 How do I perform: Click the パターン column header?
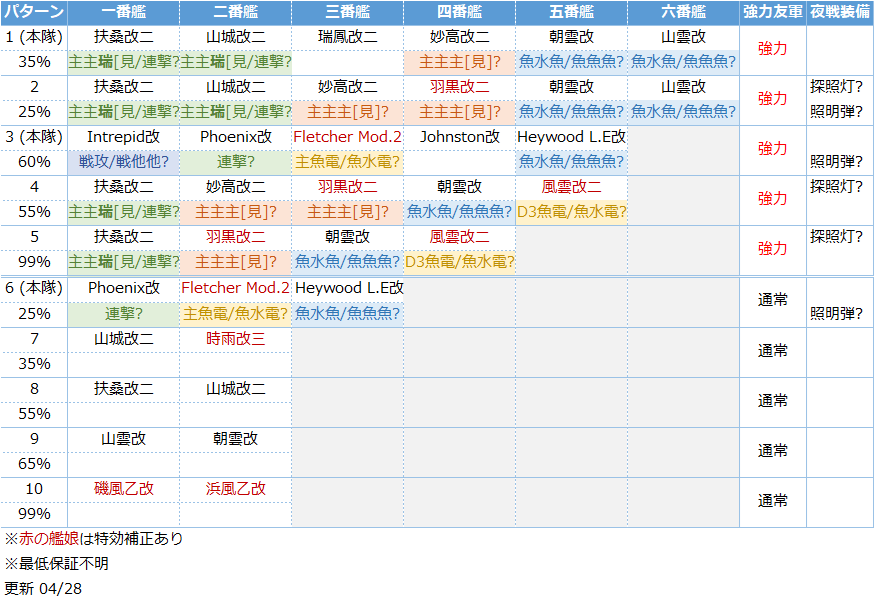34,12
